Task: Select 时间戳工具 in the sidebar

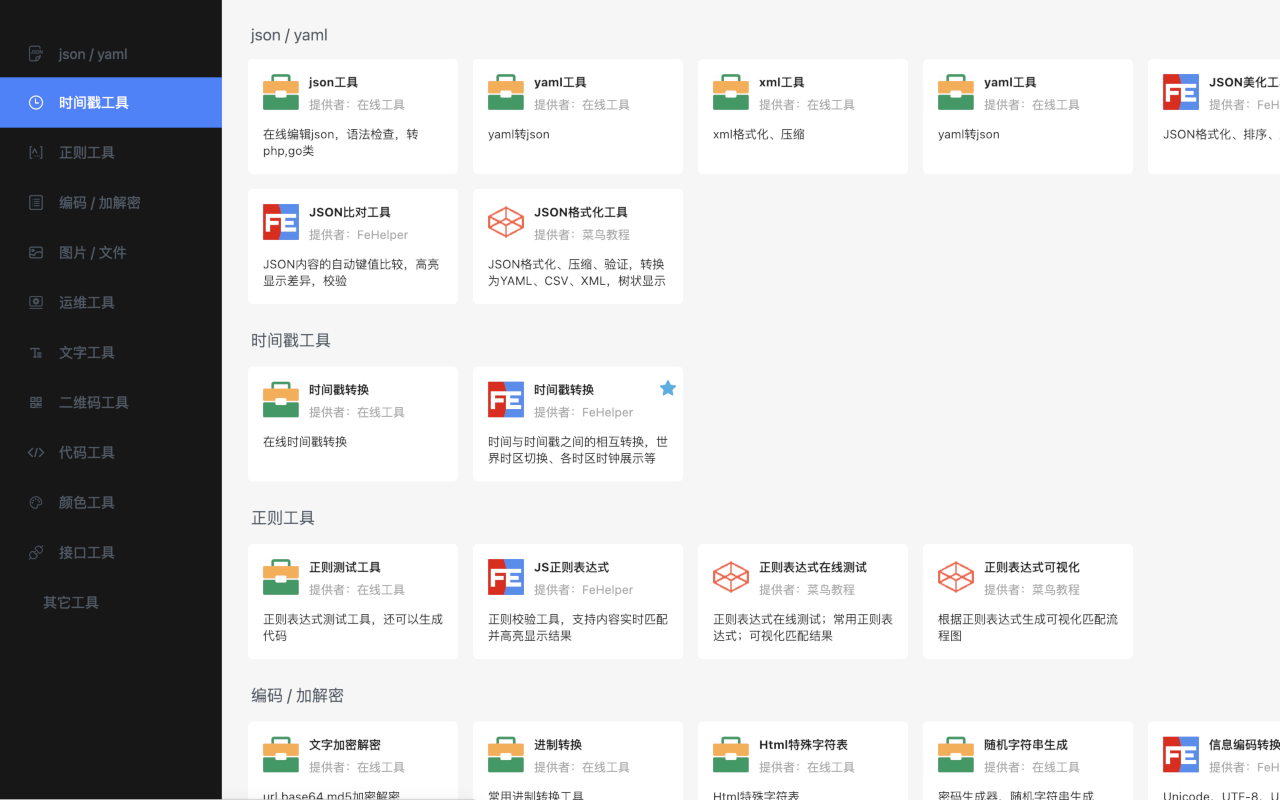Action: [111, 102]
